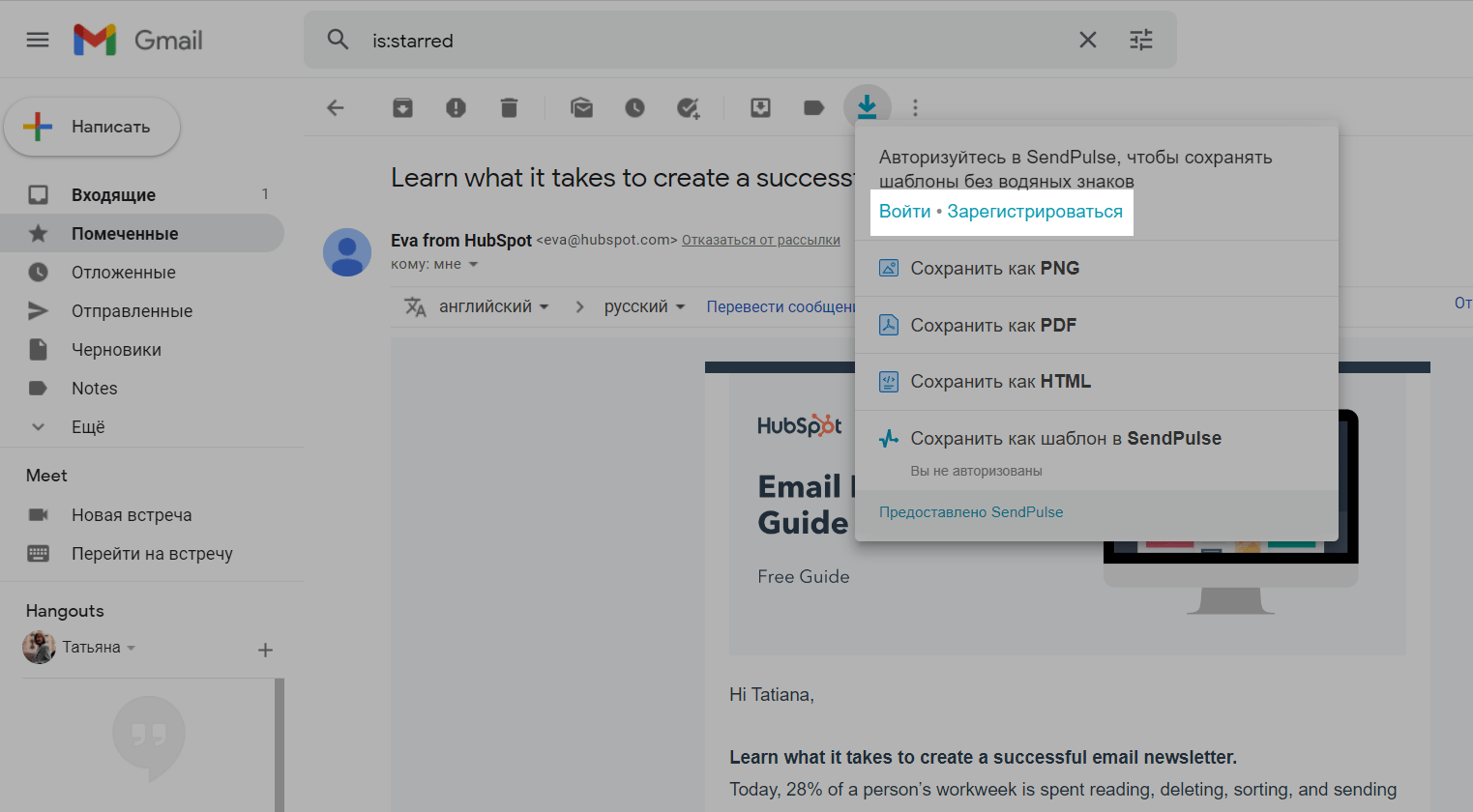Image resolution: width=1473 pixels, height=812 pixels.
Task: Open search filter options sliders icon
Action: point(1141,40)
